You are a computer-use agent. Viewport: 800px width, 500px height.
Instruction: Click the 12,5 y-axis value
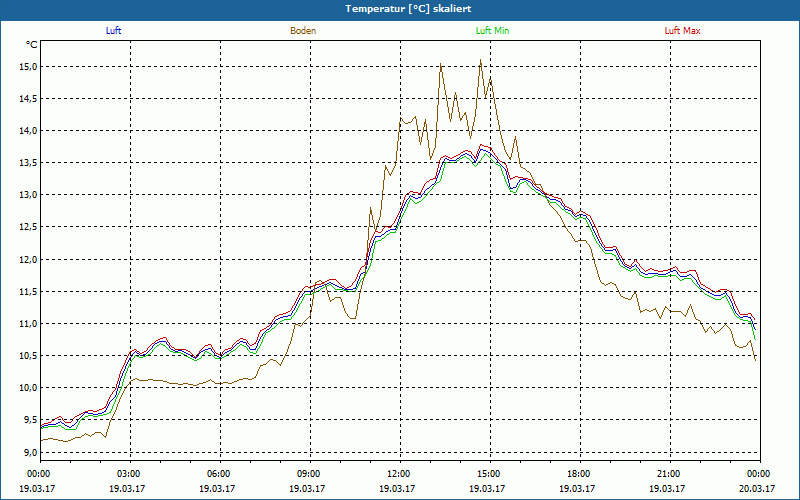pos(29,228)
